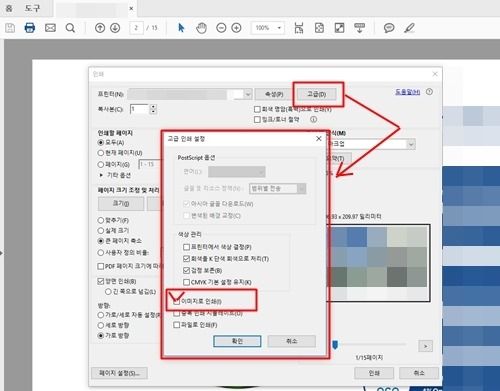Screen dimensions: 500x391
Task: Uncheck the 양면 인쇄(B) checkbox
Action: (x=101, y=281)
